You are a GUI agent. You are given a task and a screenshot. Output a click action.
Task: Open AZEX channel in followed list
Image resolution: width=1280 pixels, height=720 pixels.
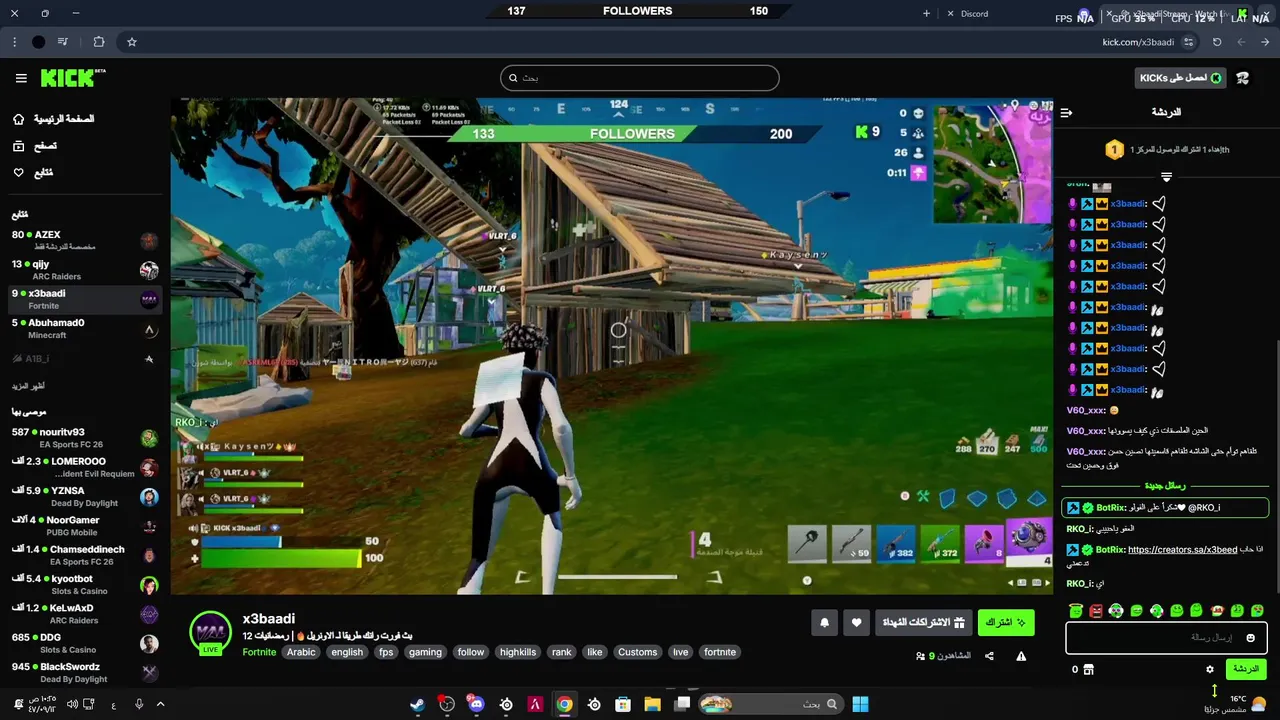tap(84, 241)
